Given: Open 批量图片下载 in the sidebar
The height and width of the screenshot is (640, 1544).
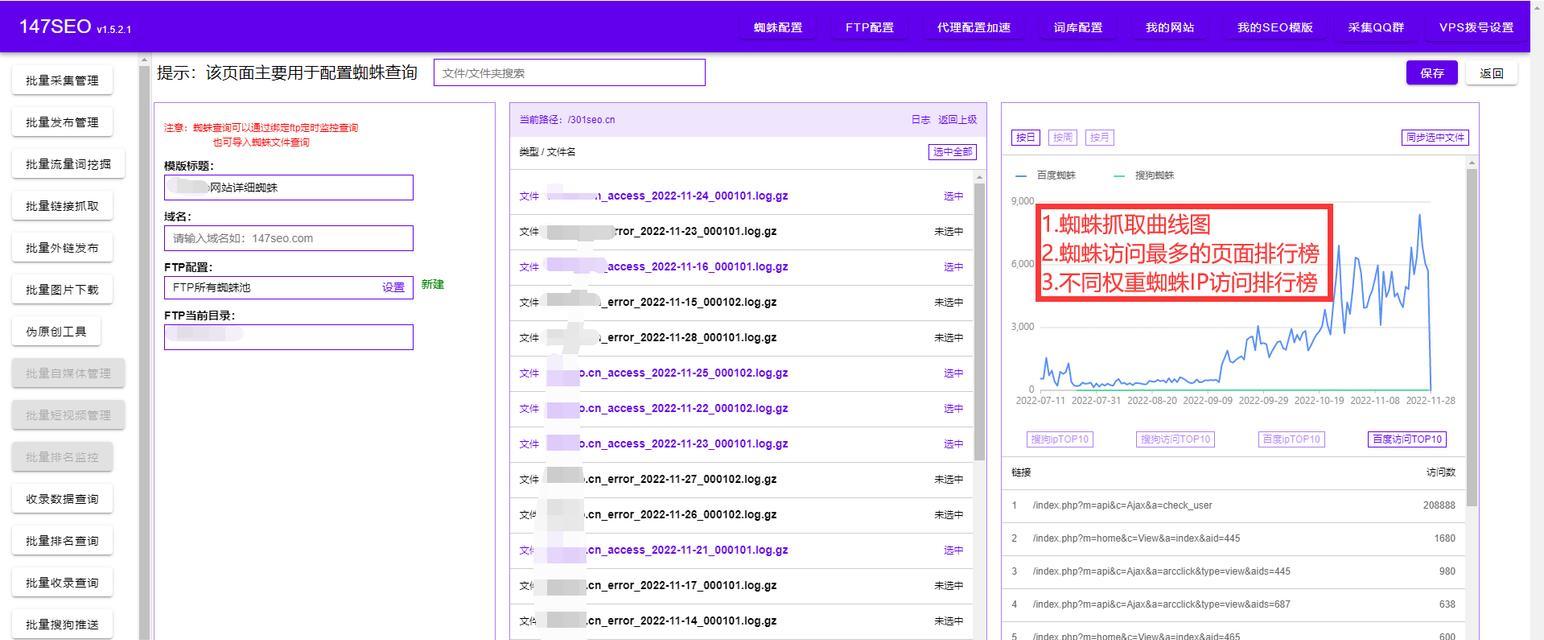Looking at the screenshot, I should 62,291.
